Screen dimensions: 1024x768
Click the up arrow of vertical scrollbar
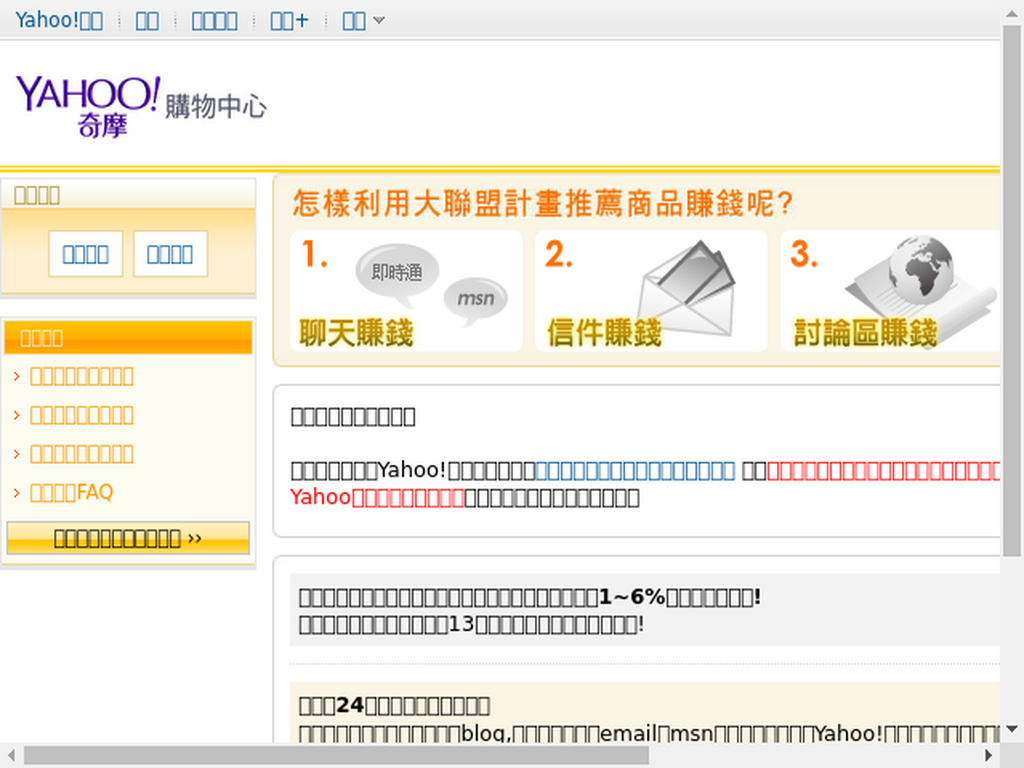point(1012,12)
